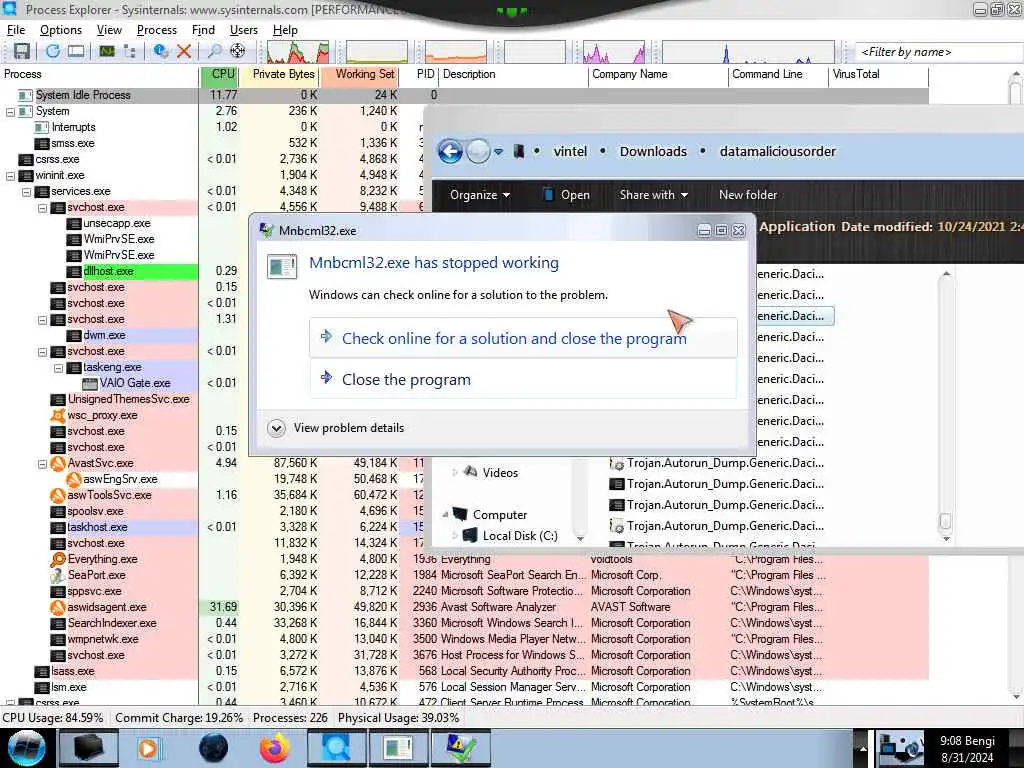Open the File menu

pyautogui.click(x=16, y=30)
